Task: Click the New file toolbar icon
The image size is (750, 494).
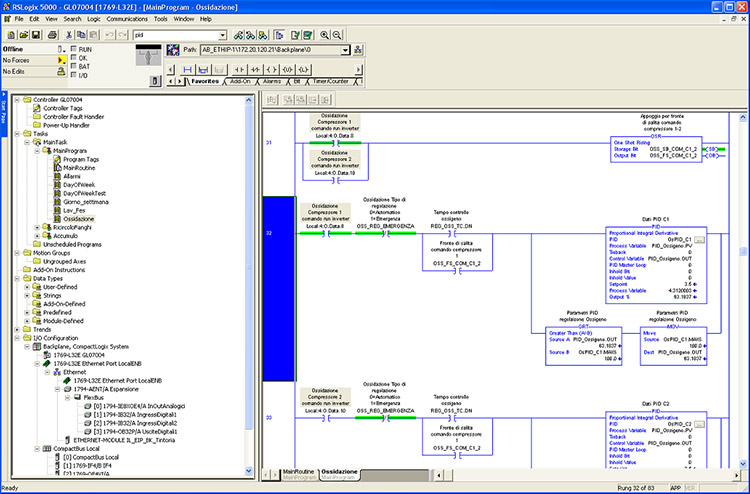Action: pyautogui.click(x=11, y=35)
